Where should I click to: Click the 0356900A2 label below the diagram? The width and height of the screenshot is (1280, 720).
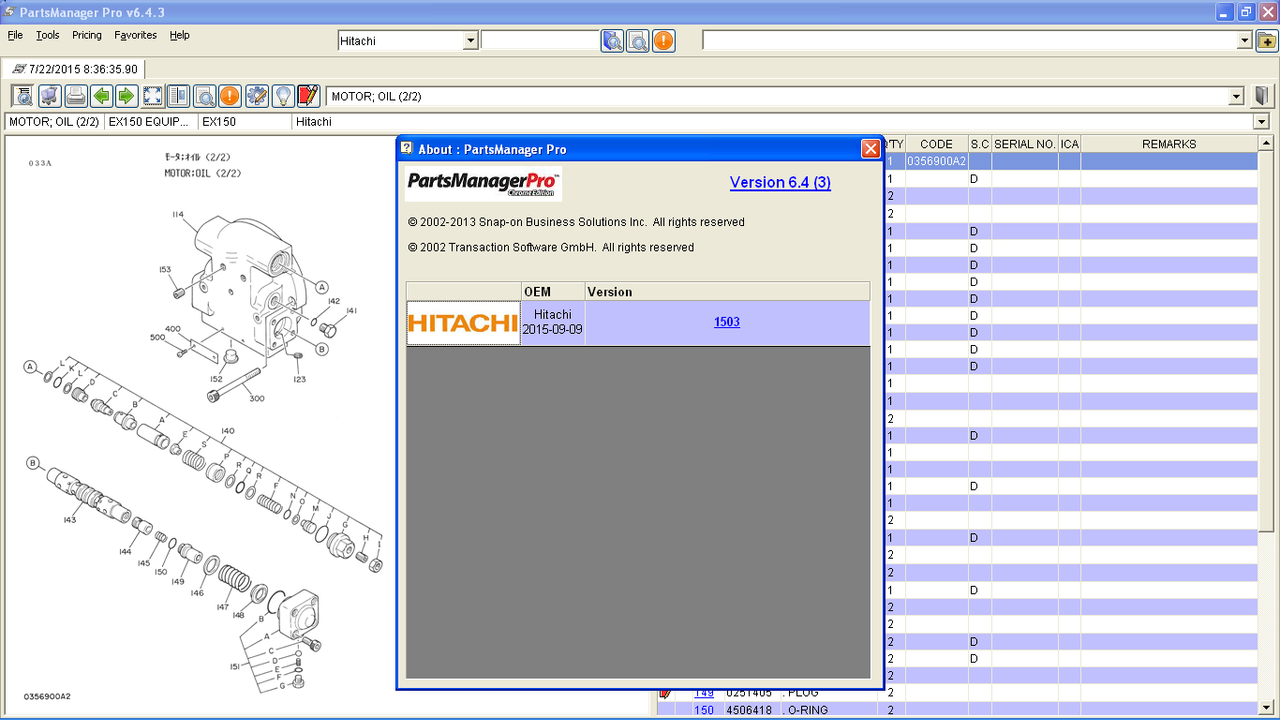point(48,696)
